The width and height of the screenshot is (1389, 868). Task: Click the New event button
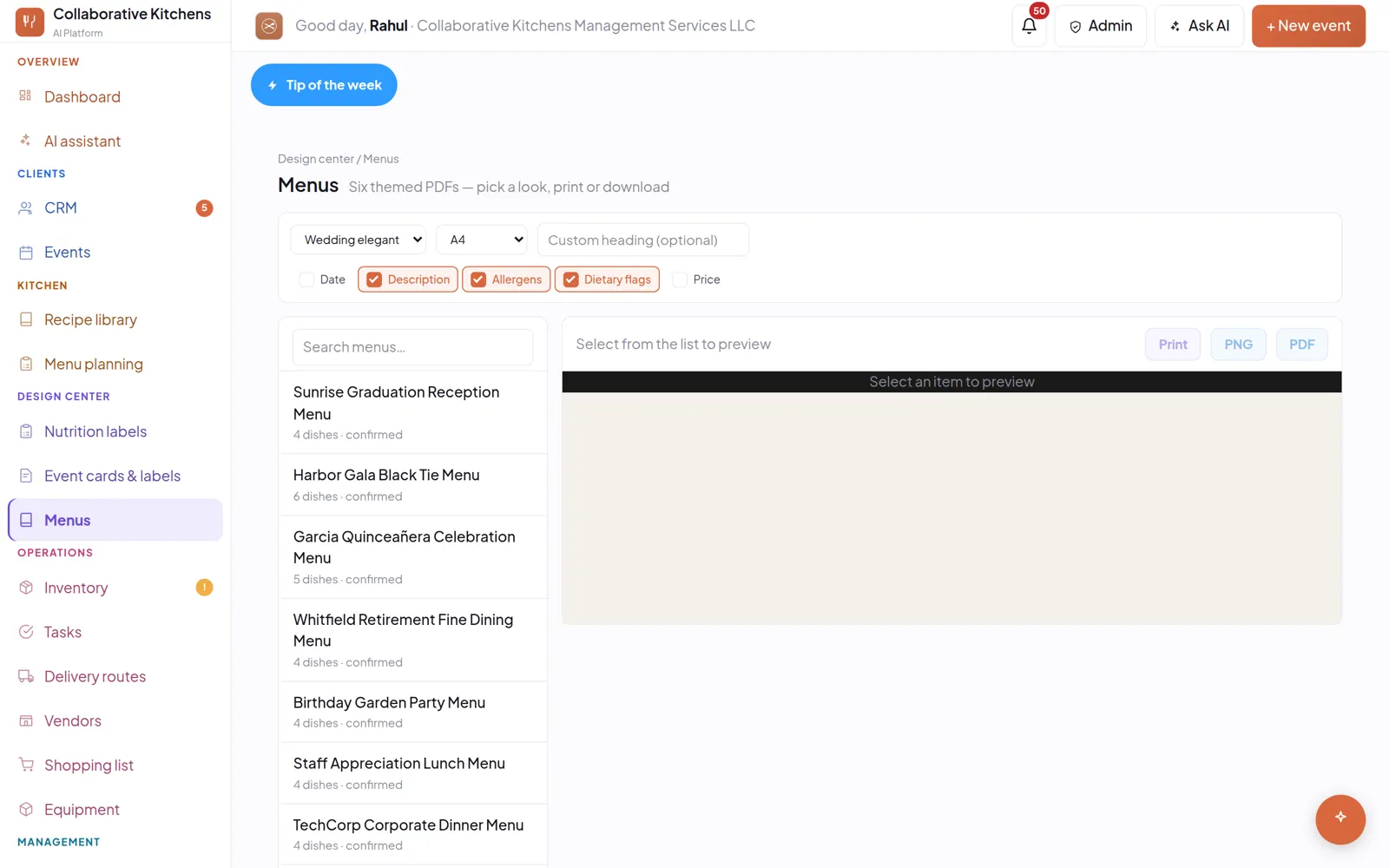point(1308,26)
